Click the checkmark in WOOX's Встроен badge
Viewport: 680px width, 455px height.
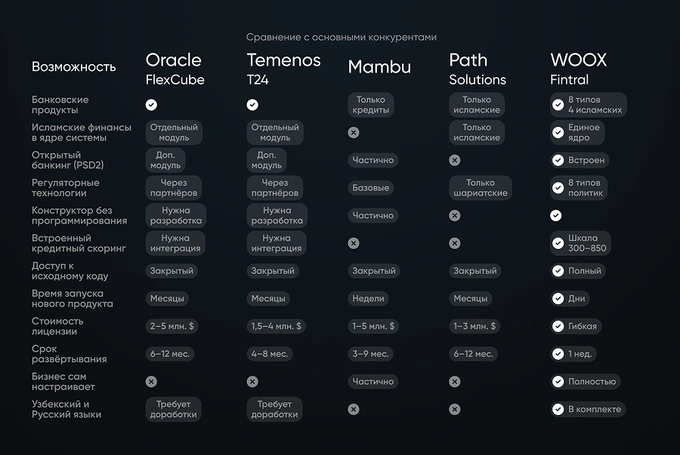[x=558, y=160]
